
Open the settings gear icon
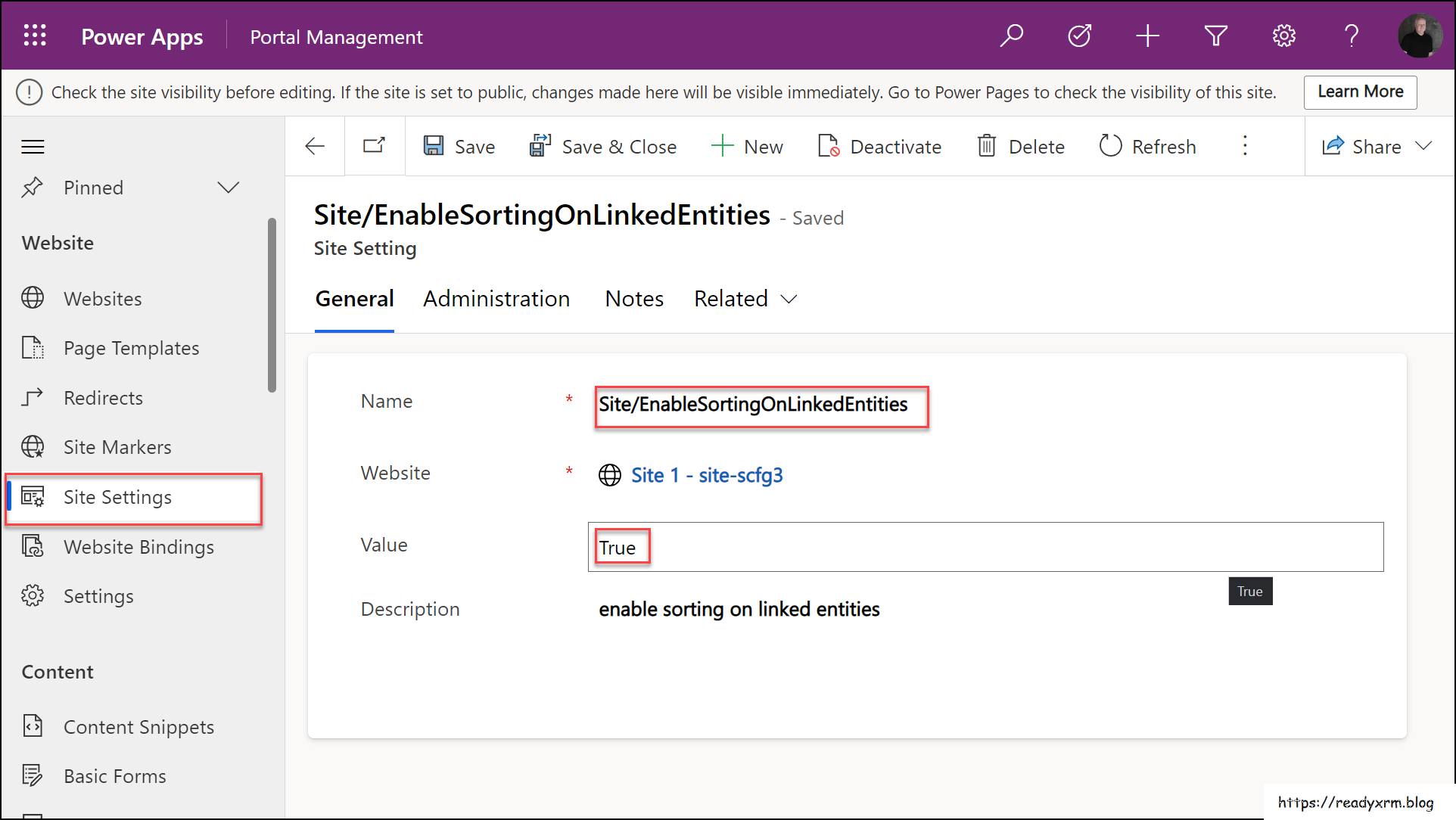pos(1283,35)
